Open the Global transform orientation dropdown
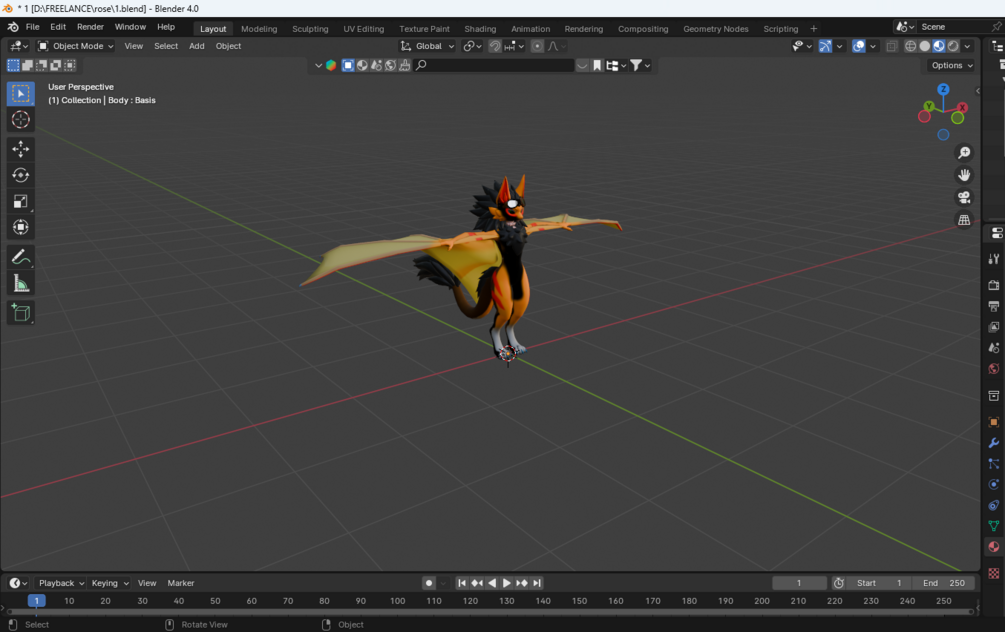Screen dimensions: 1005x632 tap(427, 46)
